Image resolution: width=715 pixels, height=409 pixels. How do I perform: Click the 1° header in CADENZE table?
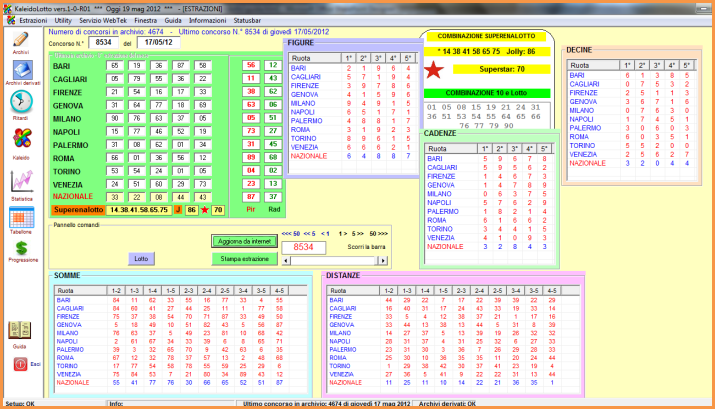(485, 149)
